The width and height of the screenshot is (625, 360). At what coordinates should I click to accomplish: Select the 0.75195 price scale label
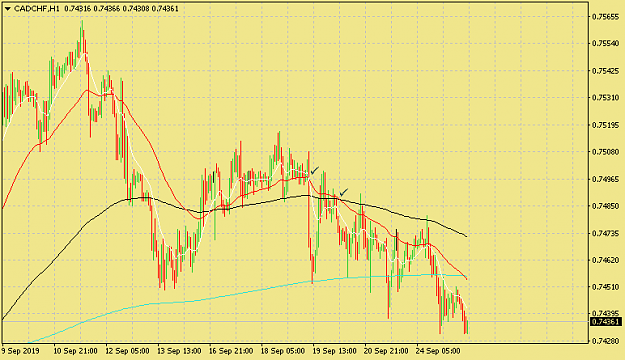605,125
